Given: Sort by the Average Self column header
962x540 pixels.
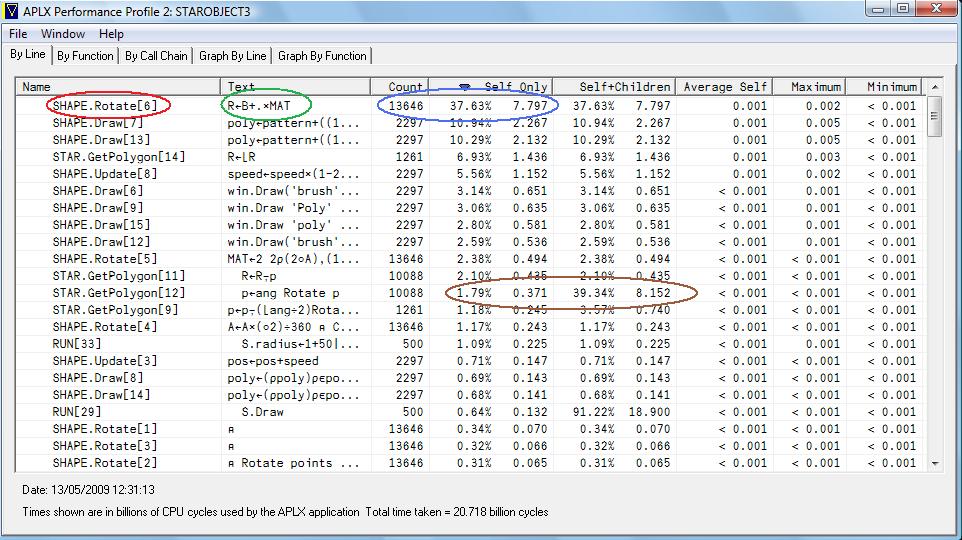Looking at the screenshot, I should tap(725, 87).
